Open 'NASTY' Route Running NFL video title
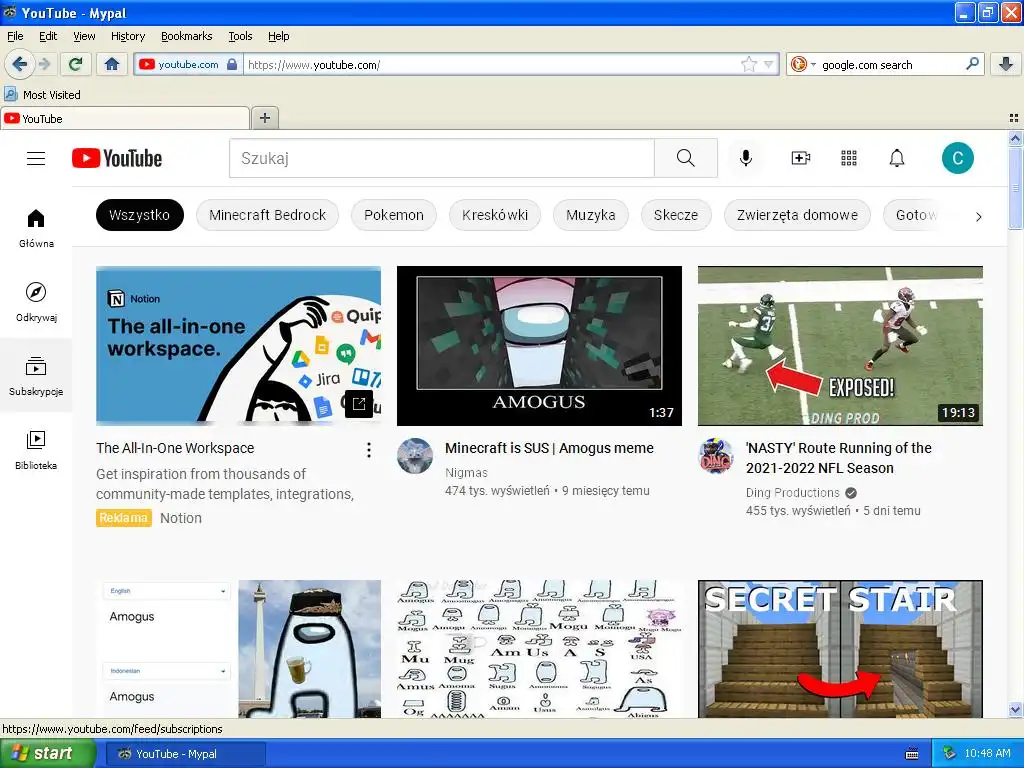Image resolution: width=1024 pixels, height=768 pixels. pos(839,458)
